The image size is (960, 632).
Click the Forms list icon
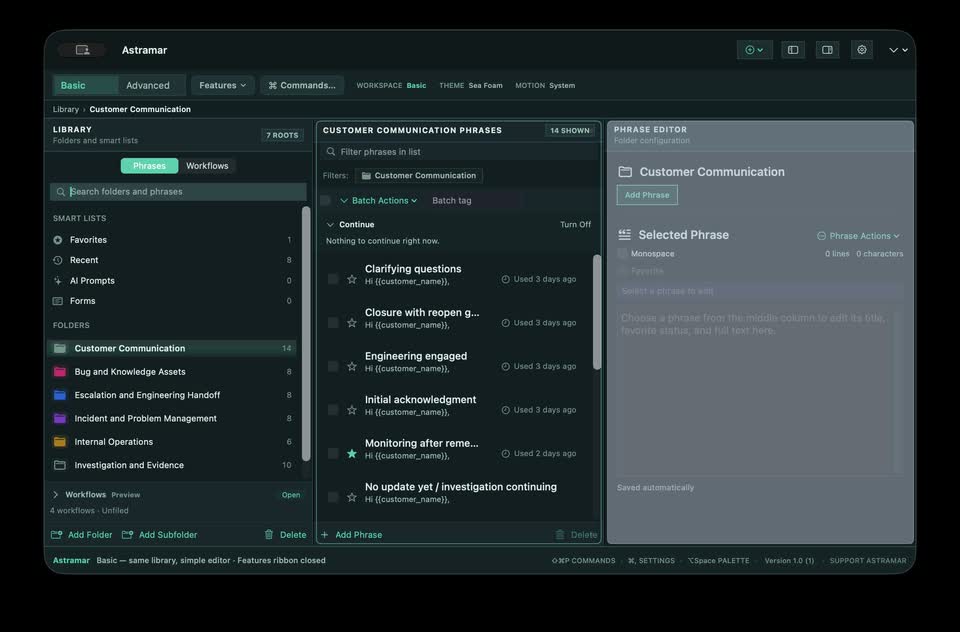pos(58,301)
